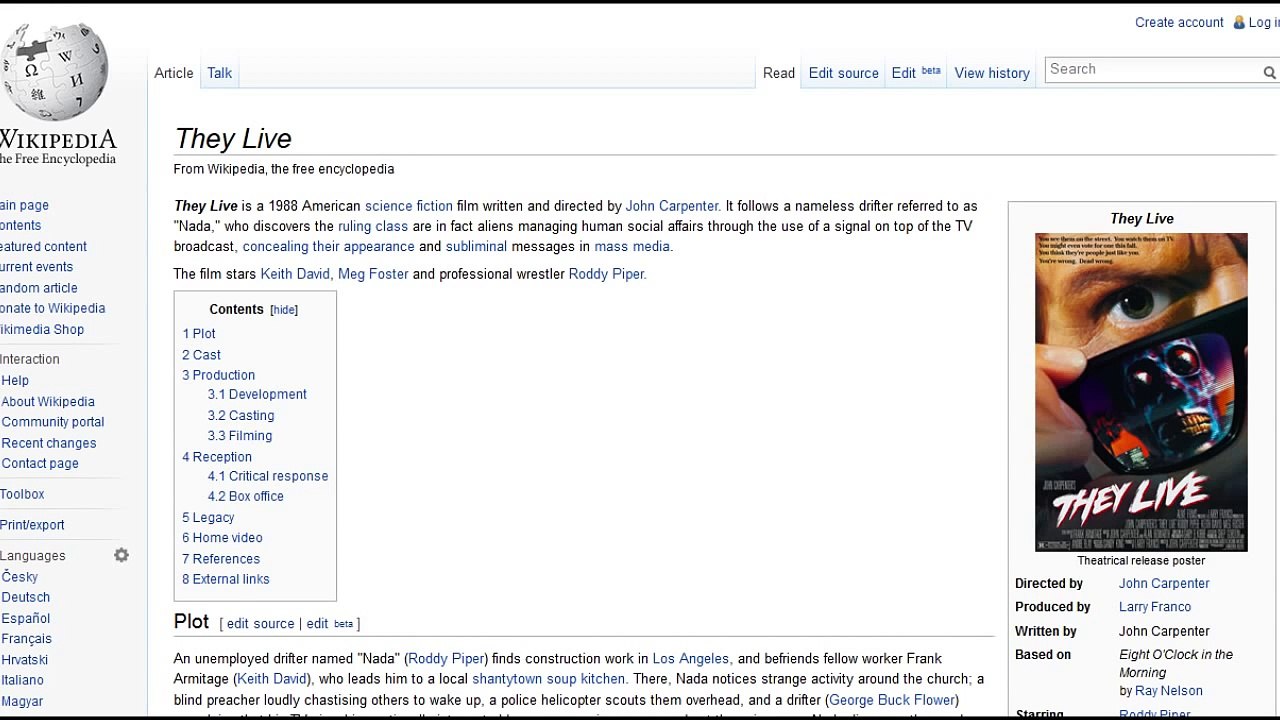
Task: Switch to the Español language version
Action: (26, 619)
